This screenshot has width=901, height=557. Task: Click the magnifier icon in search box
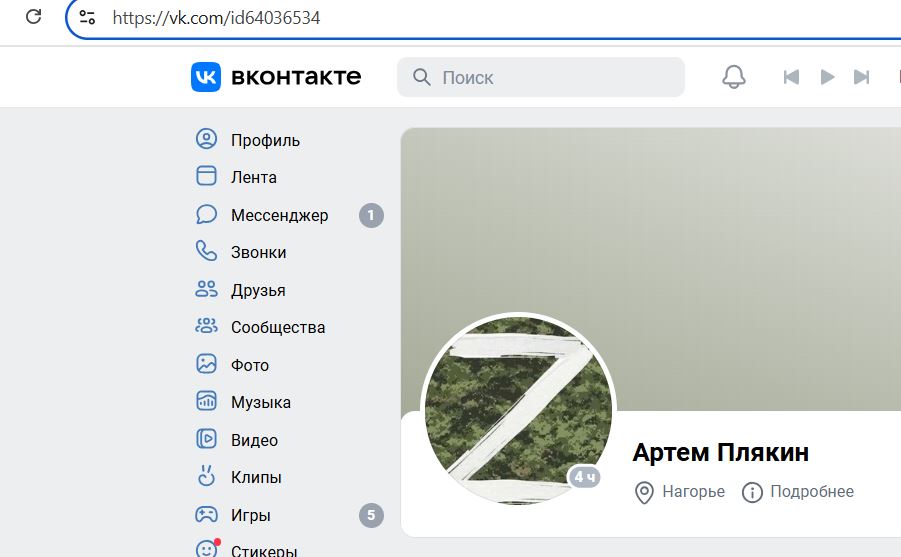pyautogui.click(x=422, y=77)
